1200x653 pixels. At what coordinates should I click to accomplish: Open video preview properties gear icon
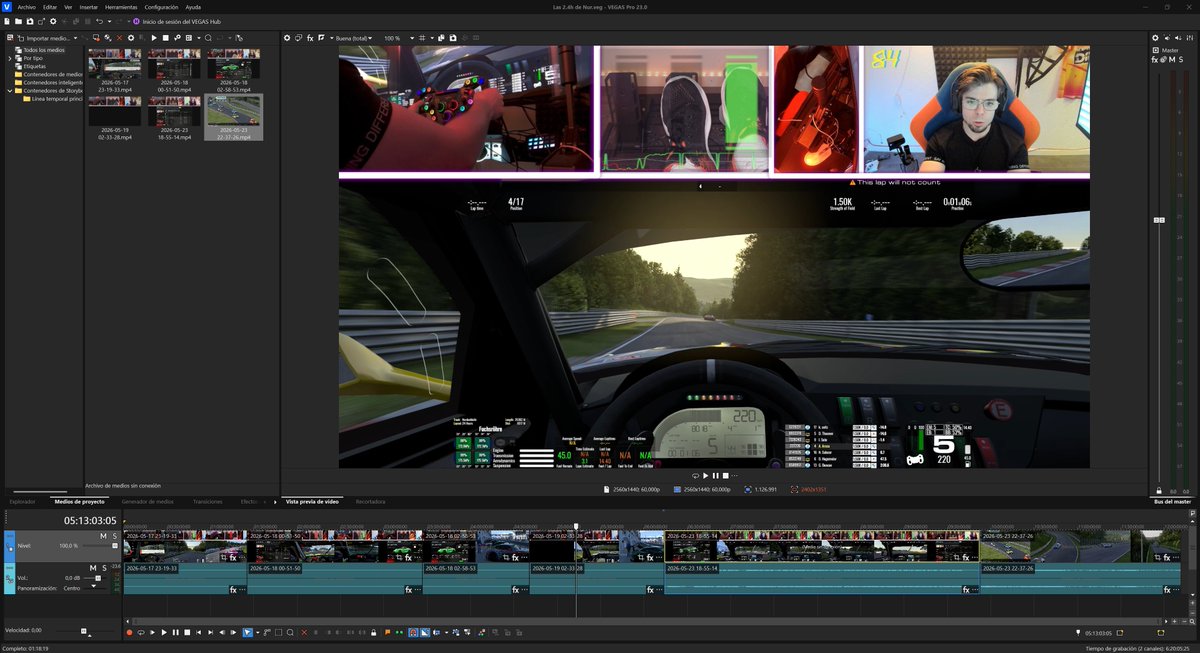click(287, 38)
